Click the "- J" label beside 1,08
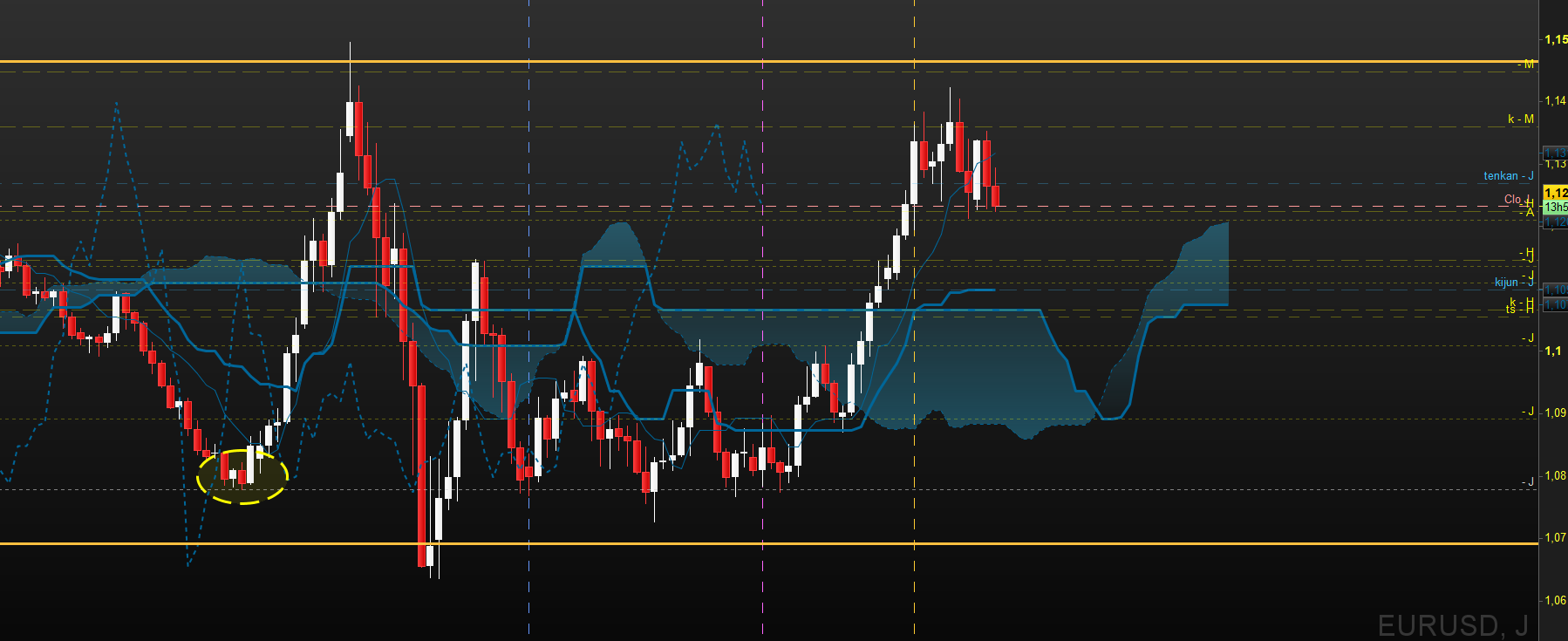Viewport: 1568px width, 641px height. [x=1528, y=482]
